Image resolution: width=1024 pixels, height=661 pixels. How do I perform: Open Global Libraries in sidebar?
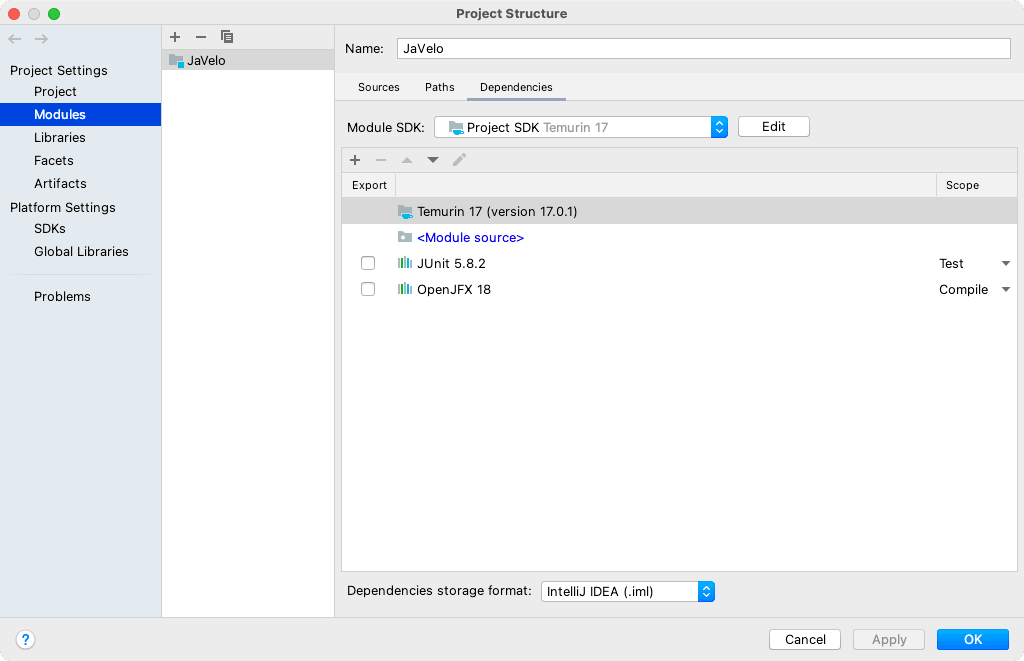click(80, 251)
